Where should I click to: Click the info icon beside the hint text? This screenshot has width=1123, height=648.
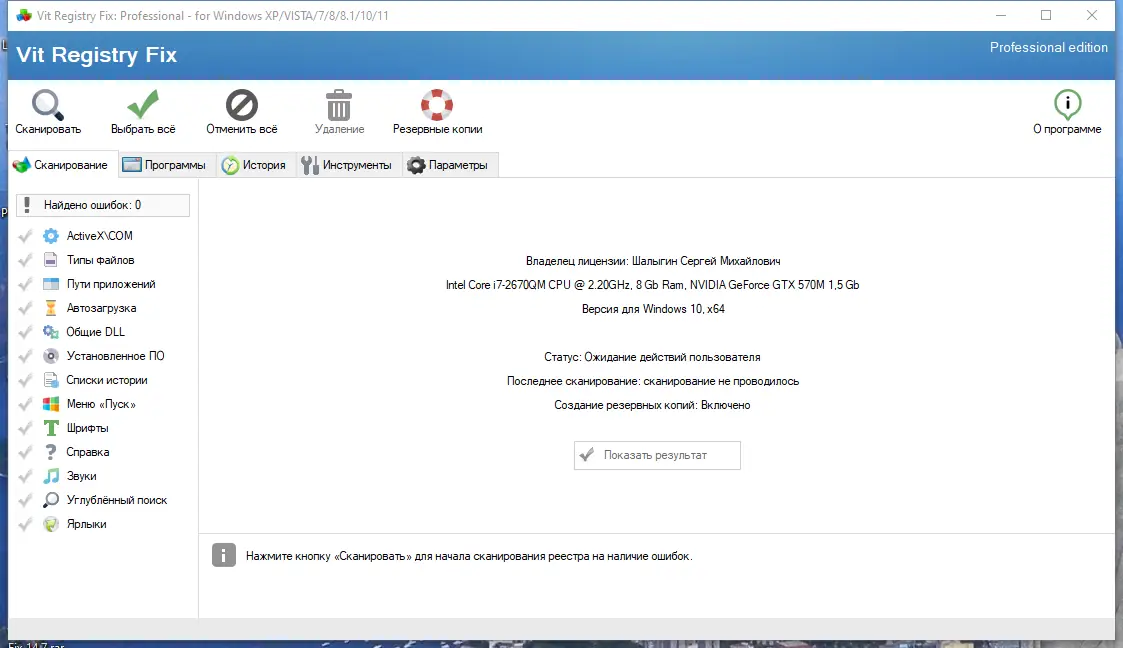[223, 555]
